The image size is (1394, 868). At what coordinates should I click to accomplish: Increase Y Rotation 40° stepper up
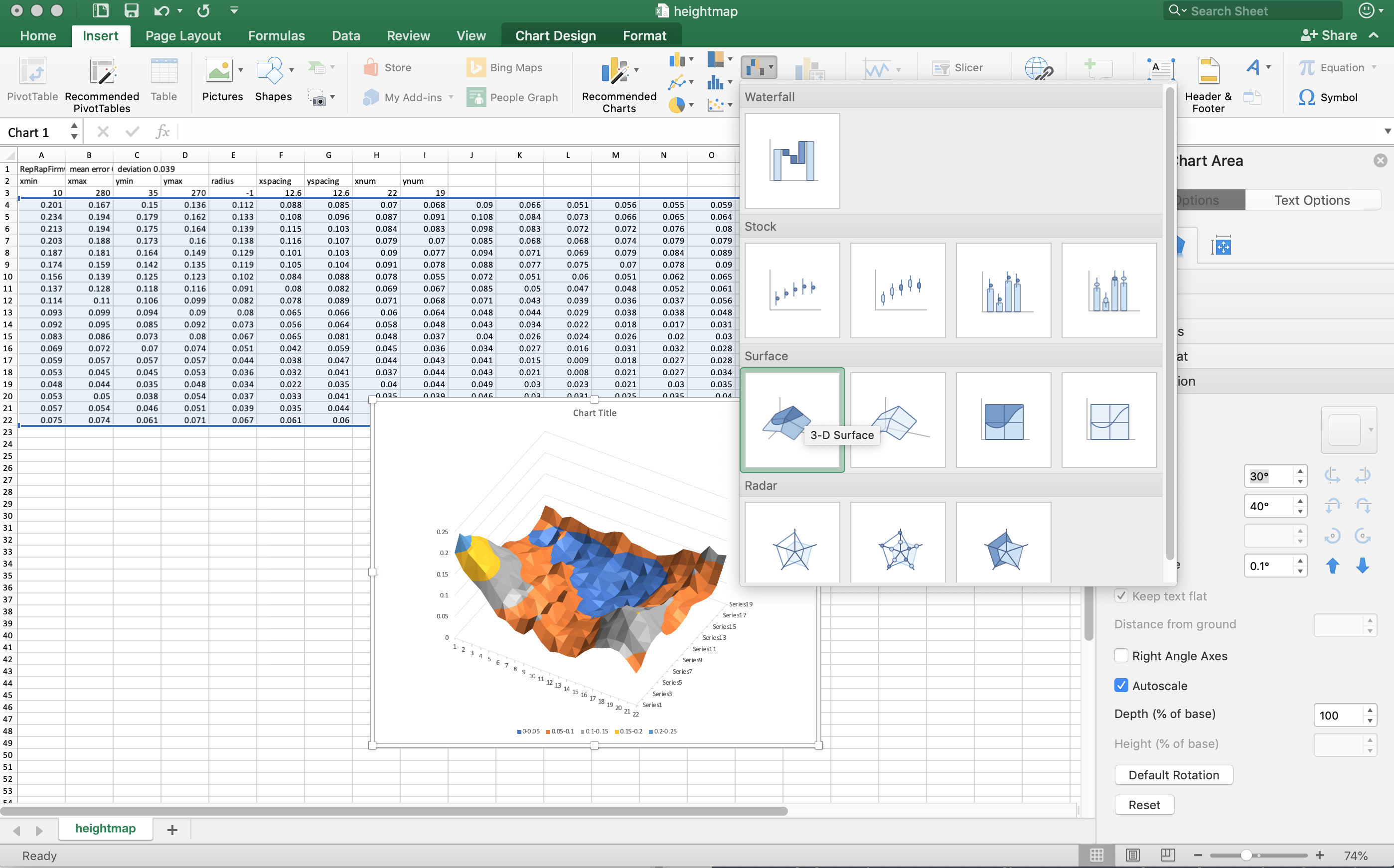click(x=1300, y=501)
